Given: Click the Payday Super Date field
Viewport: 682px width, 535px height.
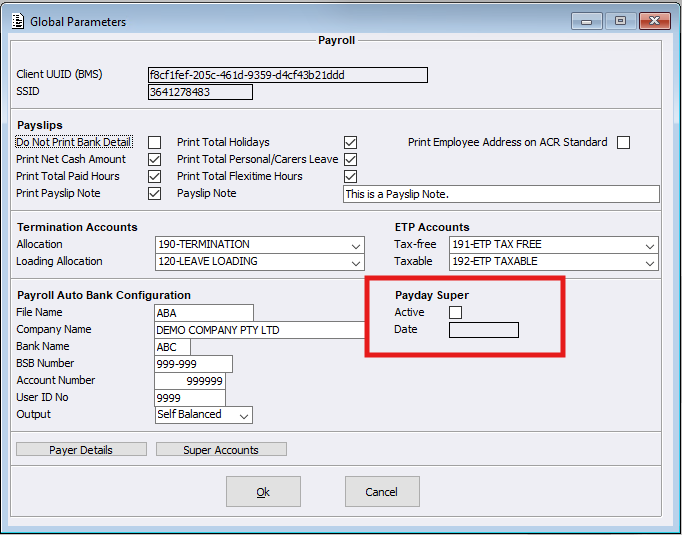Looking at the screenshot, I should tap(483, 330).
